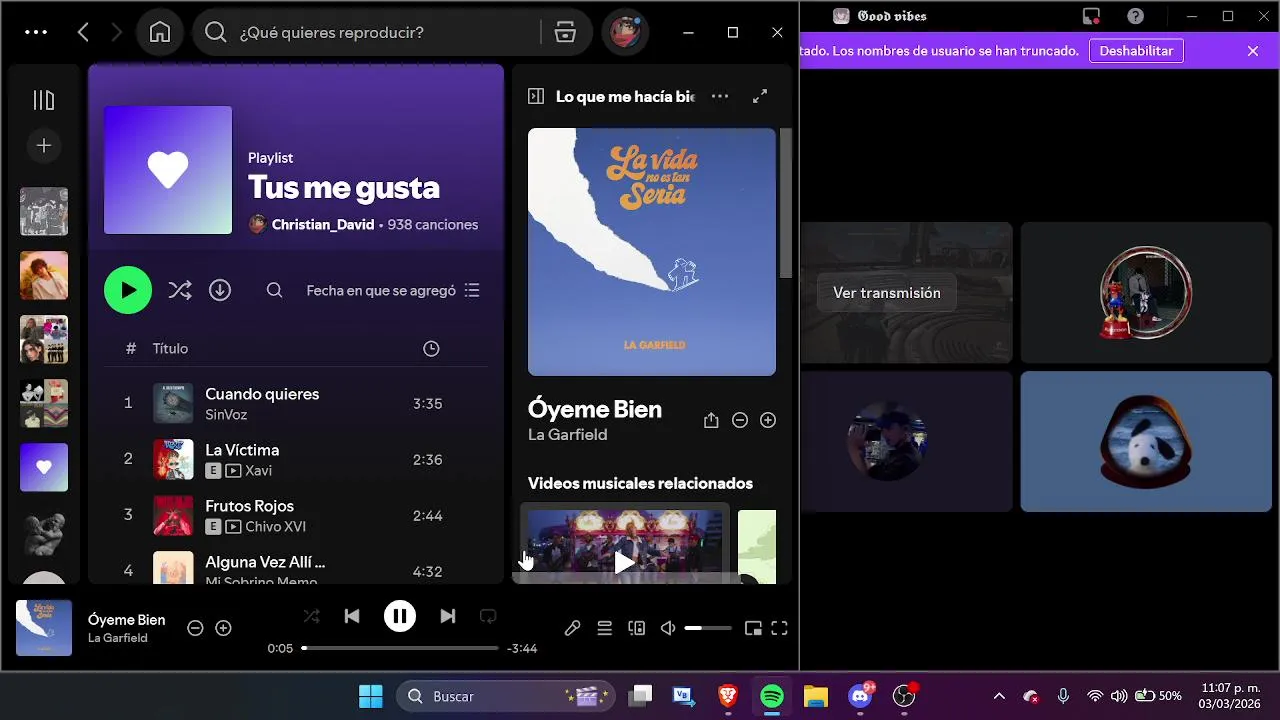This screenshot has width=1280, height=720.
Task: Click the Now Playing panel scrollbar
Action: click(x=786, y=203)
